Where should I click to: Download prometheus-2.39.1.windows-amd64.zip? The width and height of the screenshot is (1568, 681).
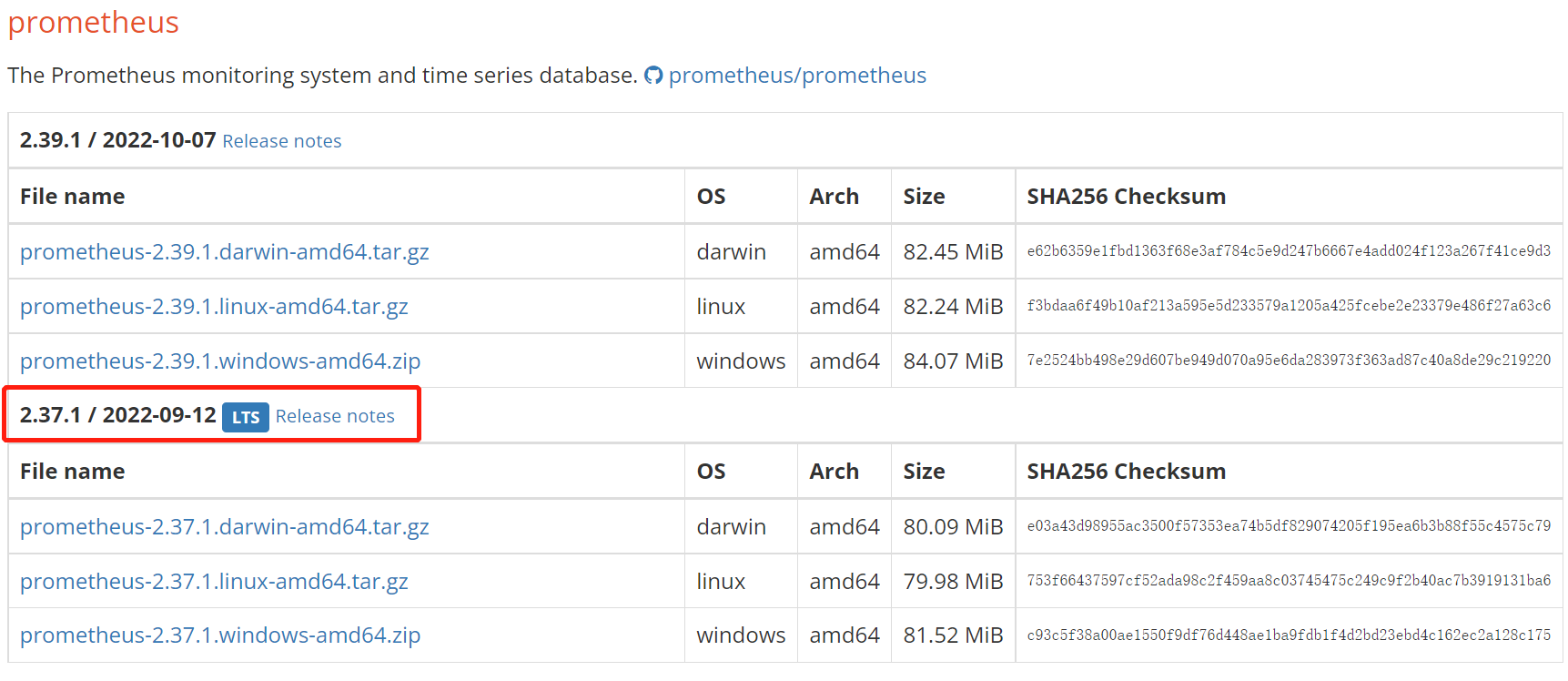(220, 361)
